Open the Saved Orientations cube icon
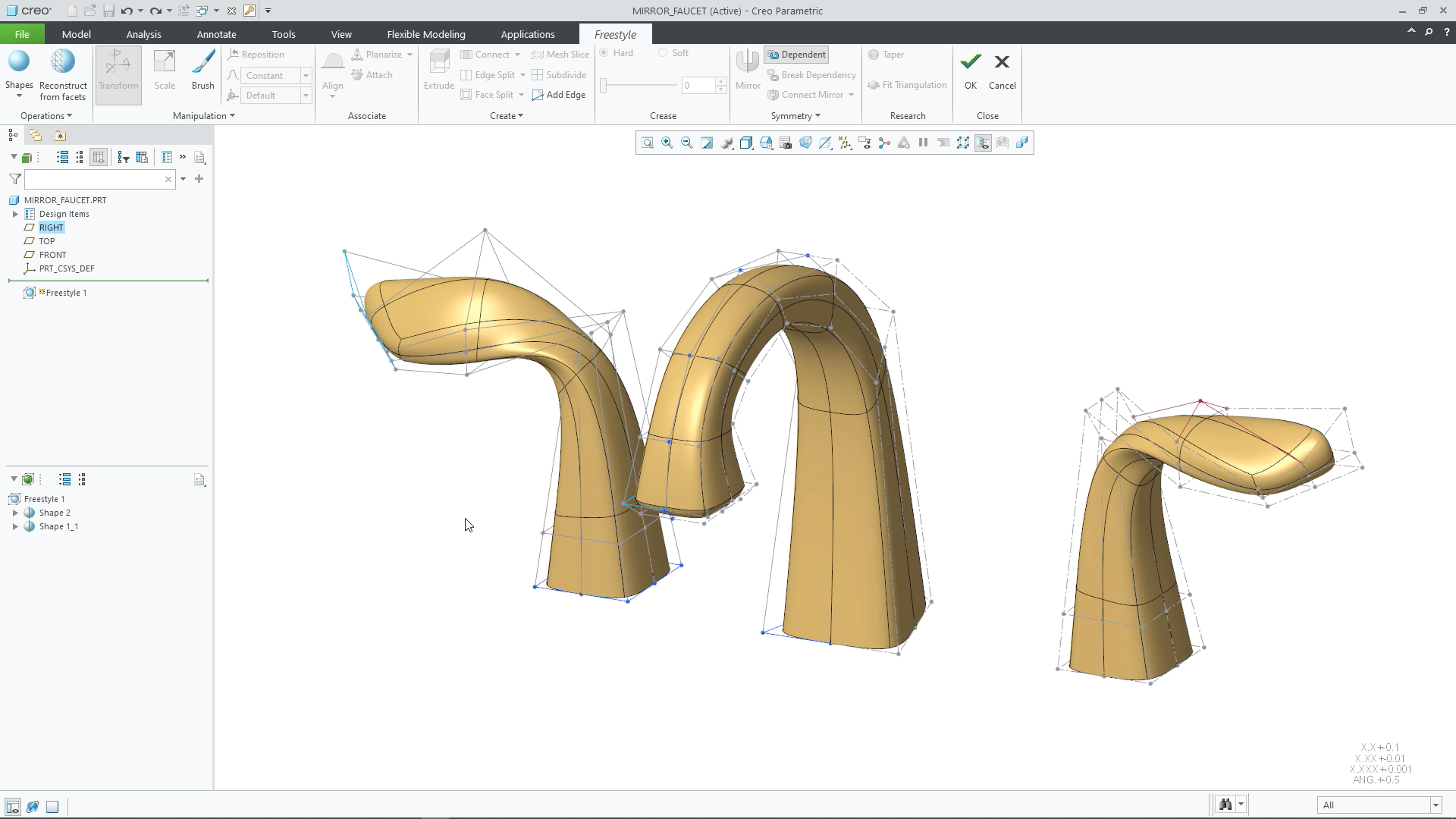The width and height of the screenshot is (1456, 819). (766, 143)
